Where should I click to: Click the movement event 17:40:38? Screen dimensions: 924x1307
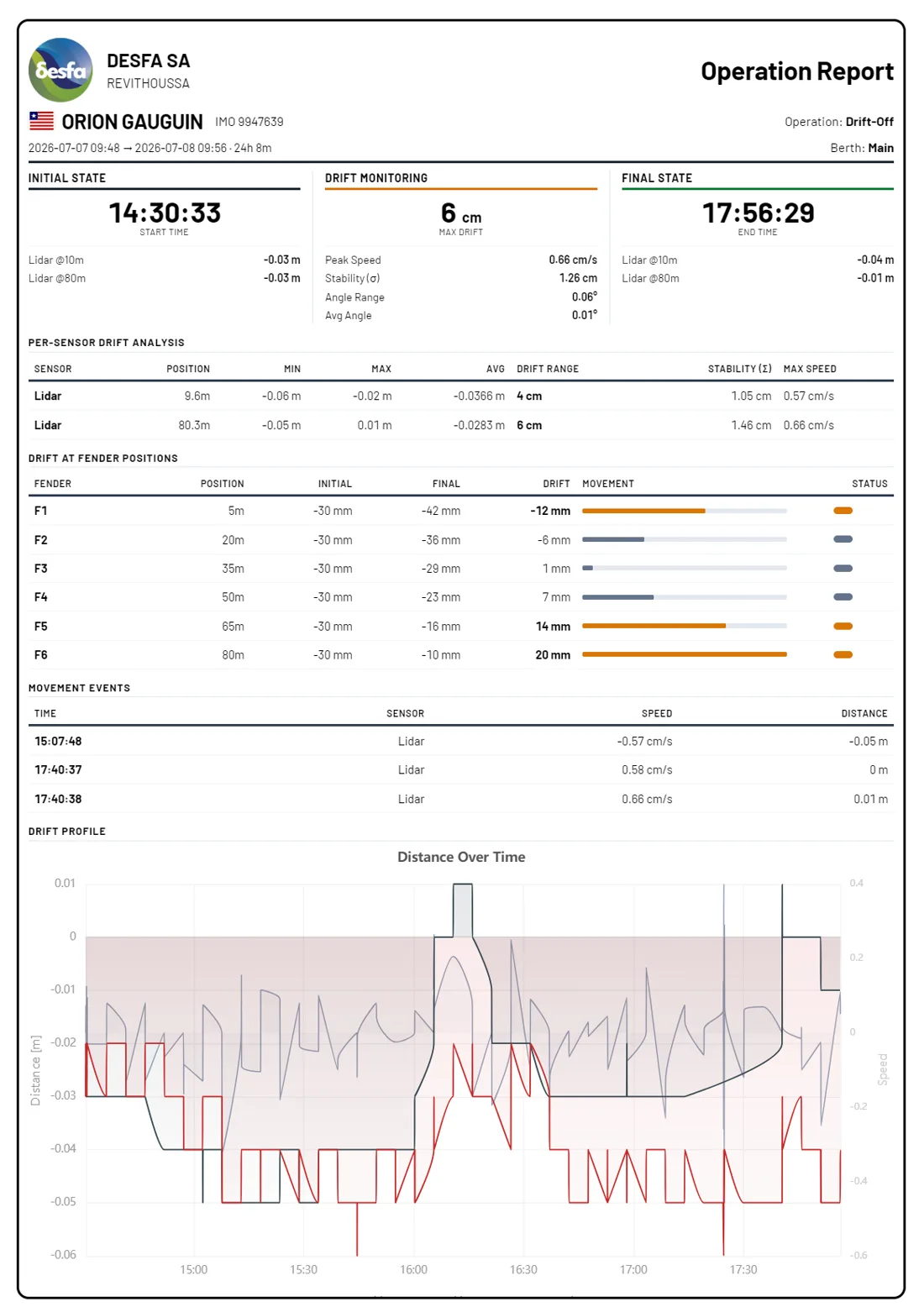[x=58, y=799]
